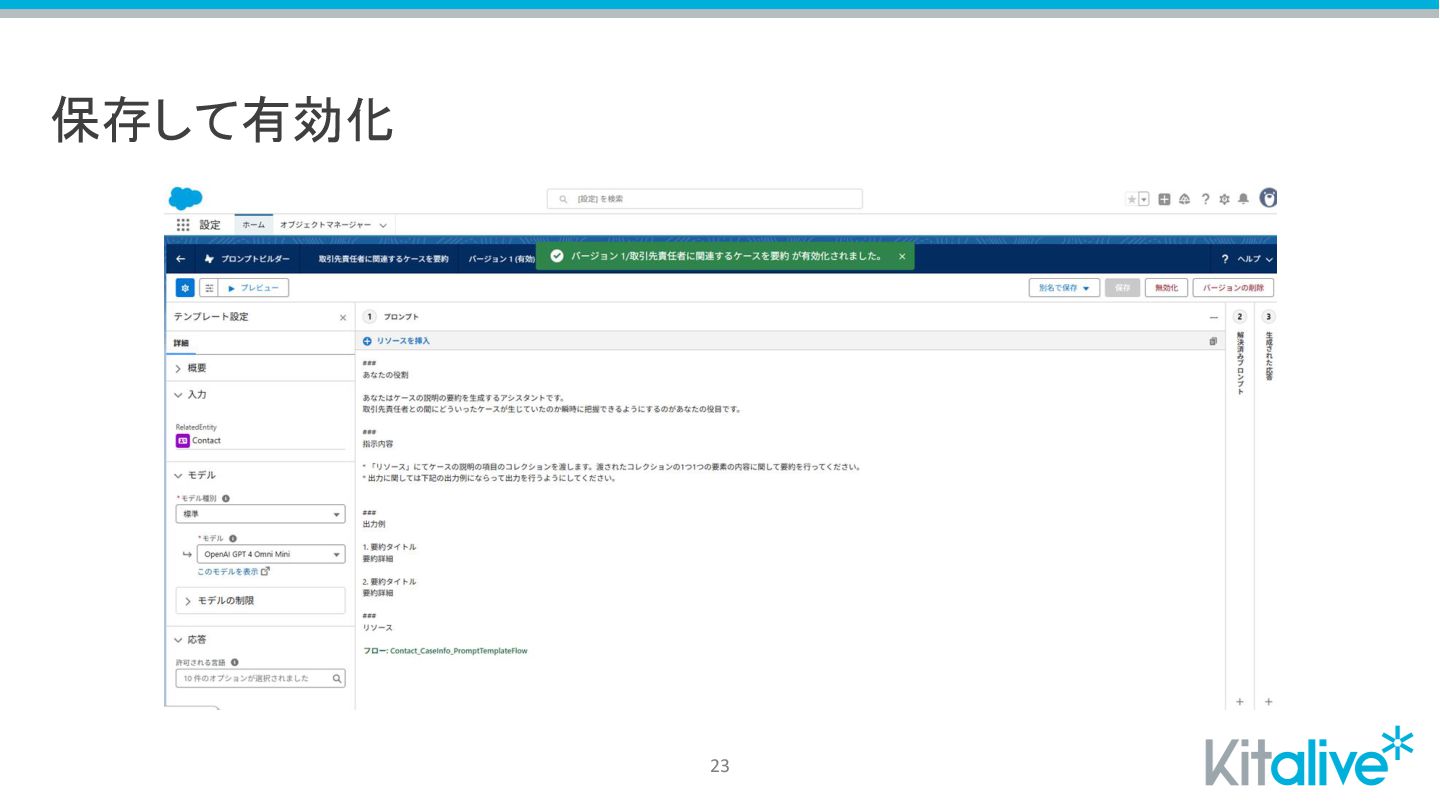Viewport: 1440px width, 810px height.
Task: Click the 無効化 button
Action: click(1166, 288)
